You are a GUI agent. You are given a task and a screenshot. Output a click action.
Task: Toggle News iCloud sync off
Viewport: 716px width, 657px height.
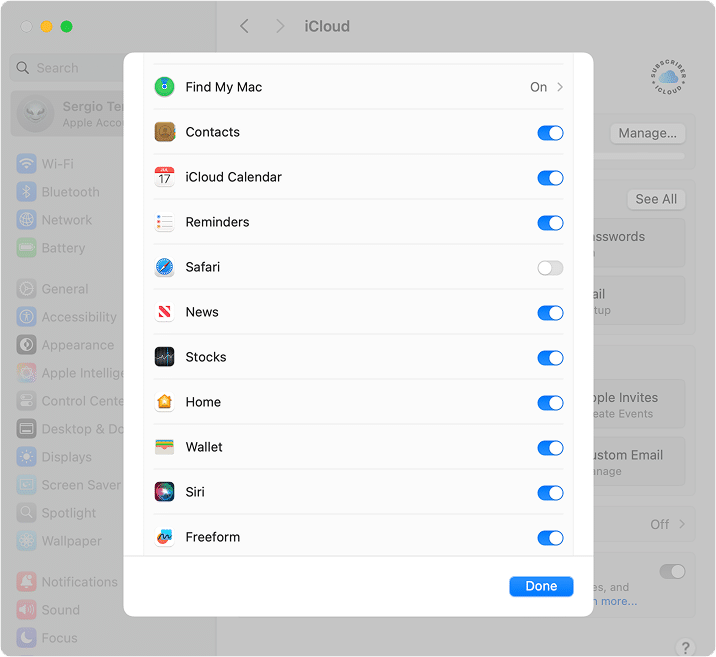550,313
